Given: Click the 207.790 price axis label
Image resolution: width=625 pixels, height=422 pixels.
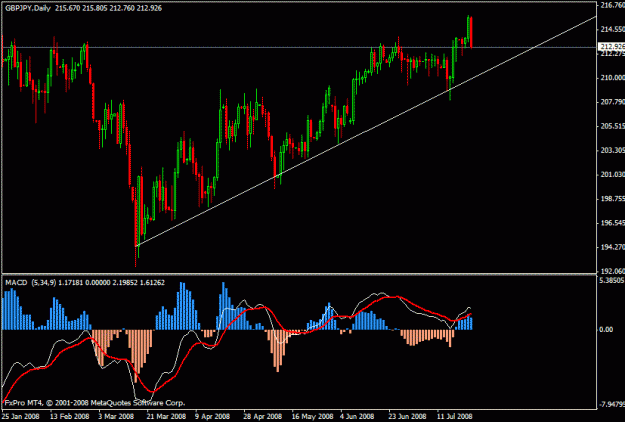Looking at the screenshot, I should [612, 102].
